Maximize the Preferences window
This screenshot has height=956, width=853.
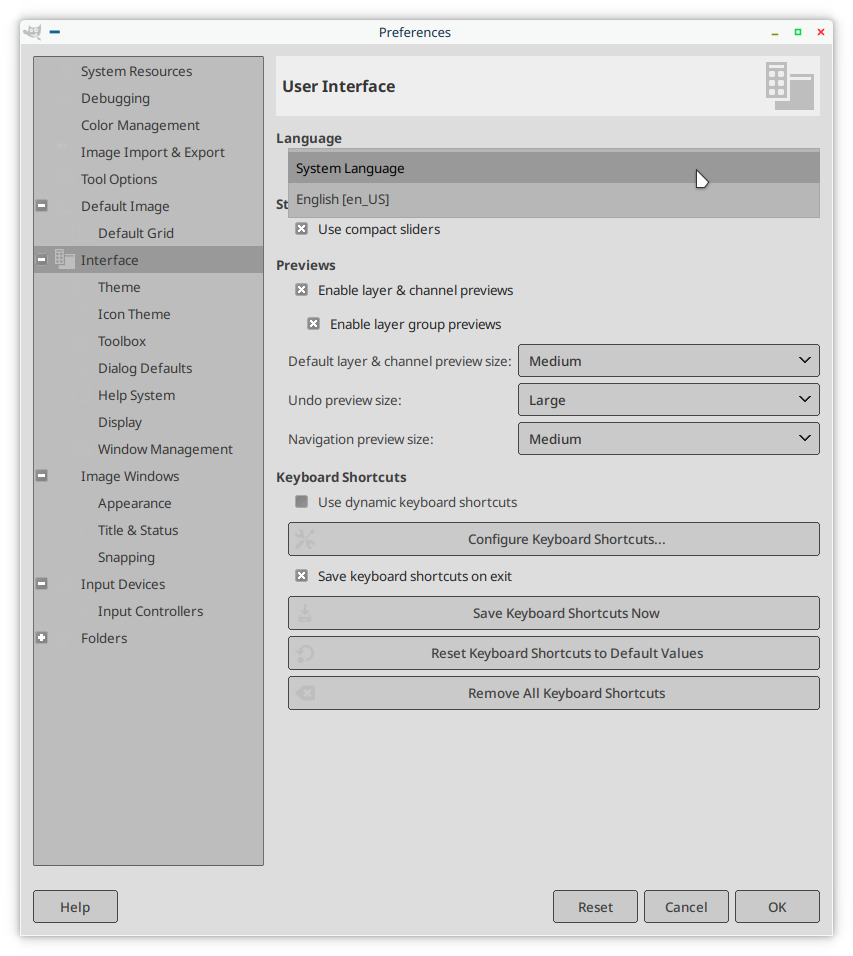tap(798, 32)
